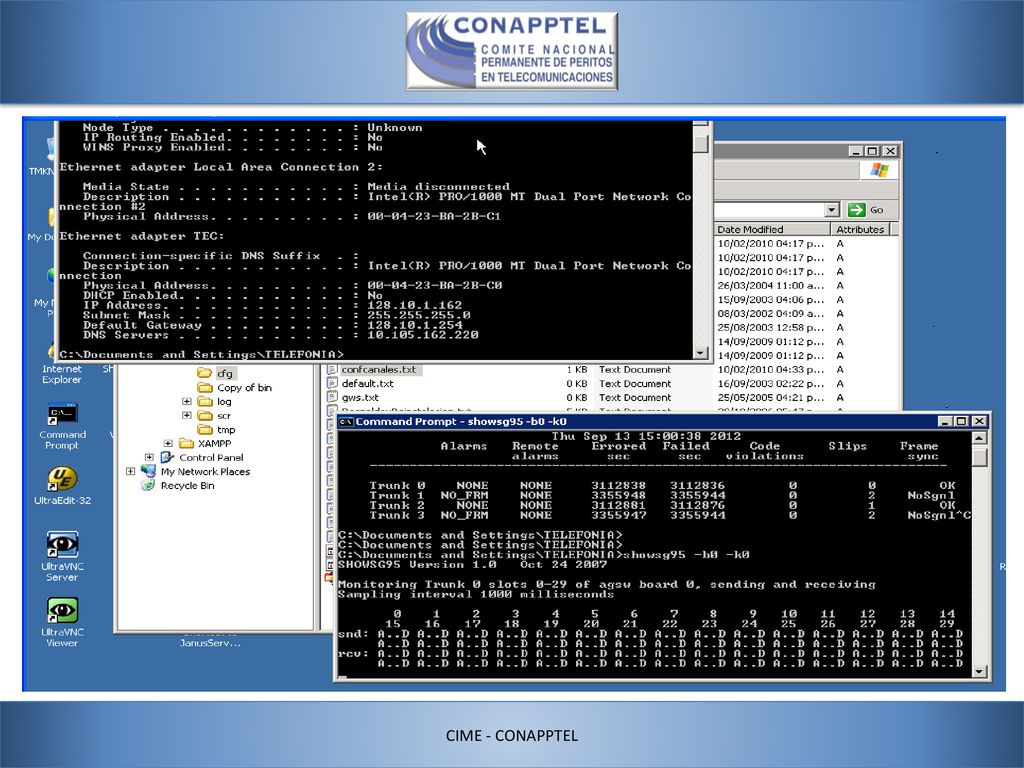Expand the scr folder node
Screen dimensions: 1024x768
point(187,415)
